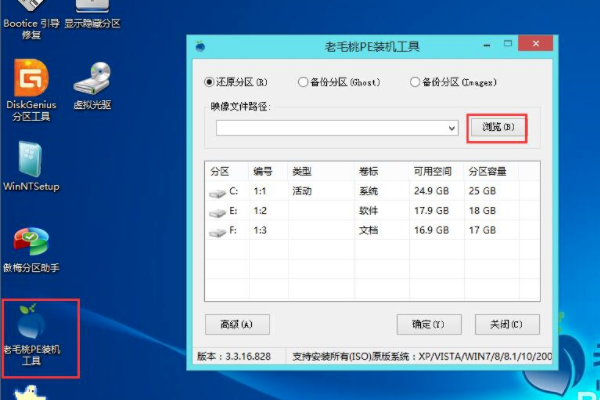Viewport: 600px width, 400px height.
Task: Click the 18 GB capacity cell
Action: click(x=482, y=211)
